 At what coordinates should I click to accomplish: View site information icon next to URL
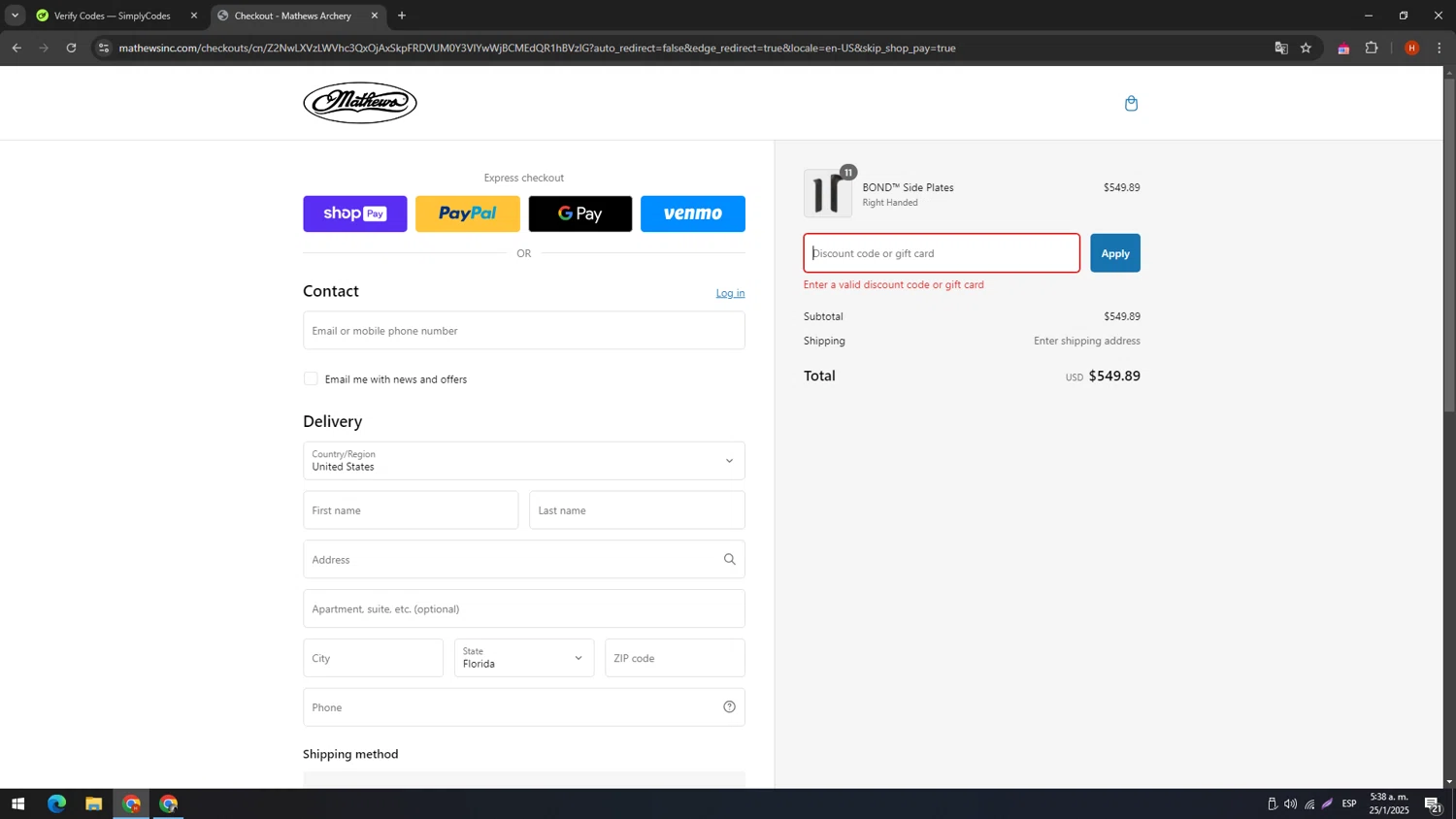104,48
